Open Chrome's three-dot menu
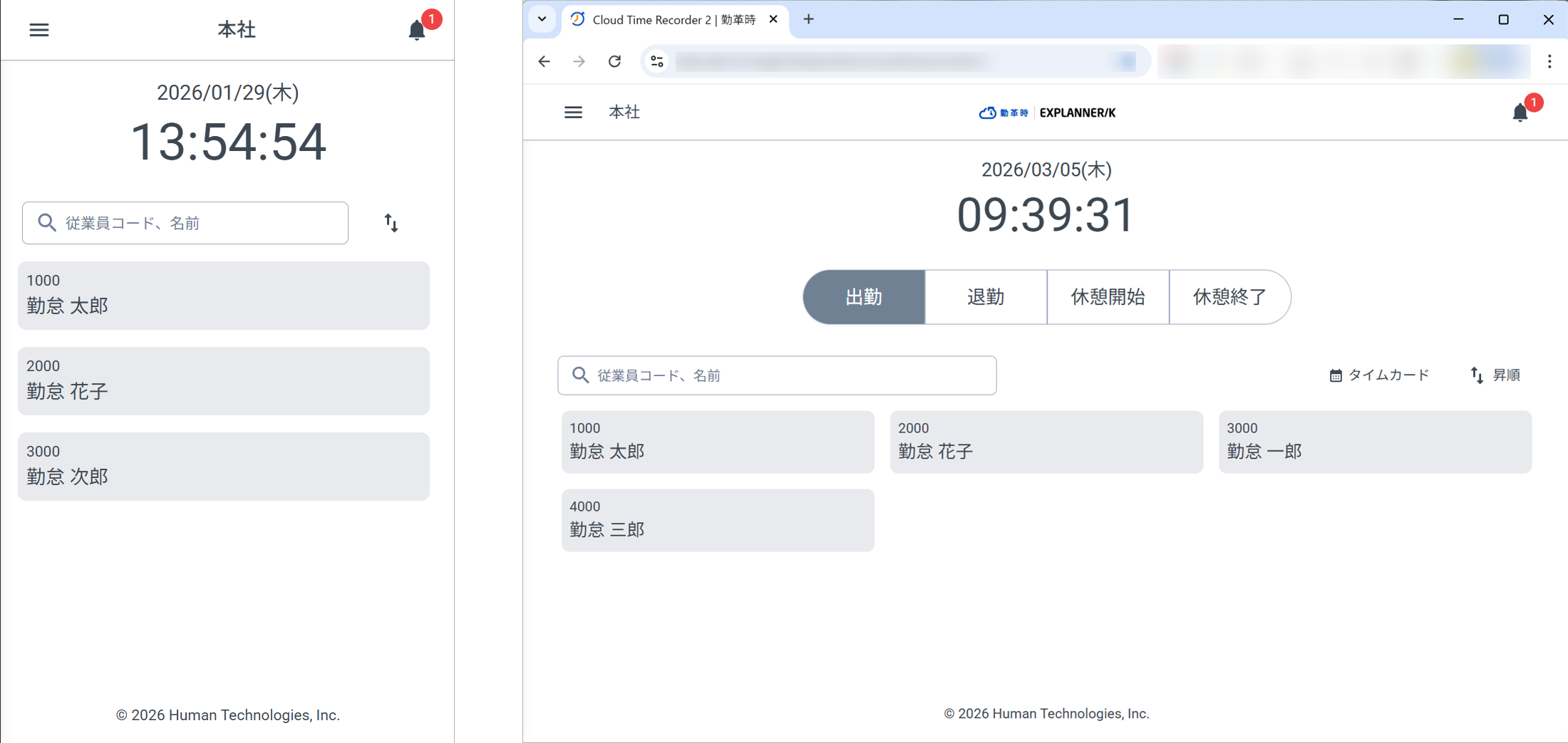The image size is (1568, 743). click(x=1549, y=61)
